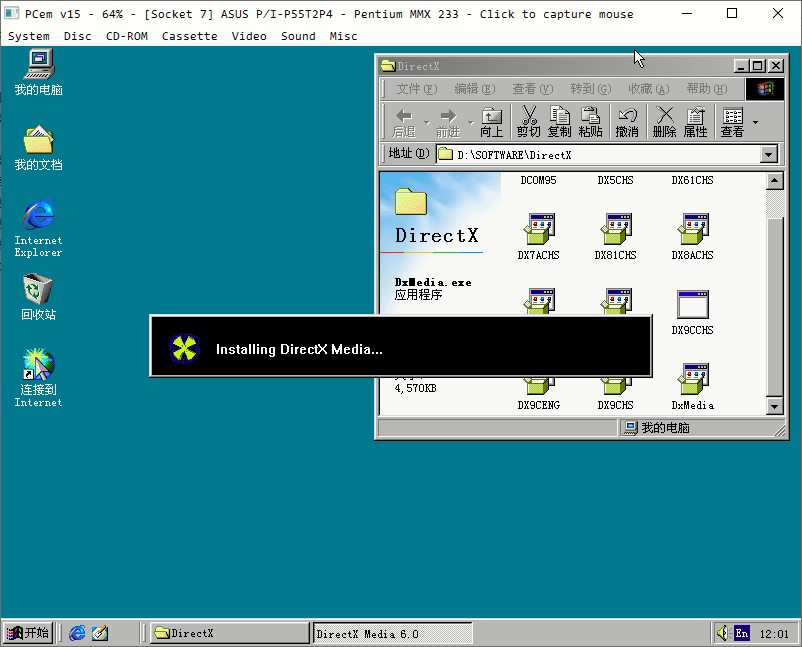Click the vertical scrollbar thumb in DirectX window
802x647 pixels.
(775, 307)
